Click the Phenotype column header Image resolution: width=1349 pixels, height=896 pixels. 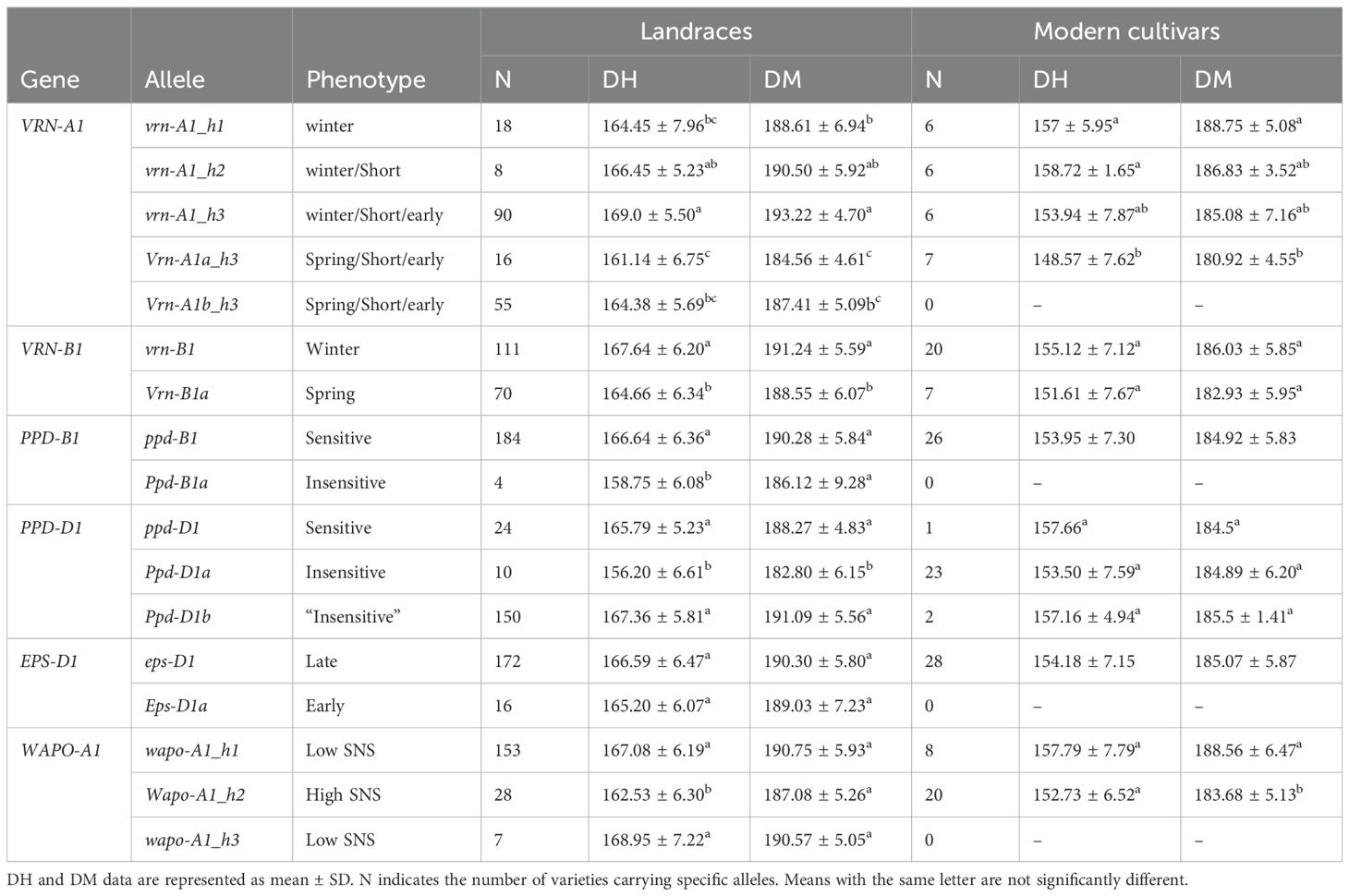366,79
